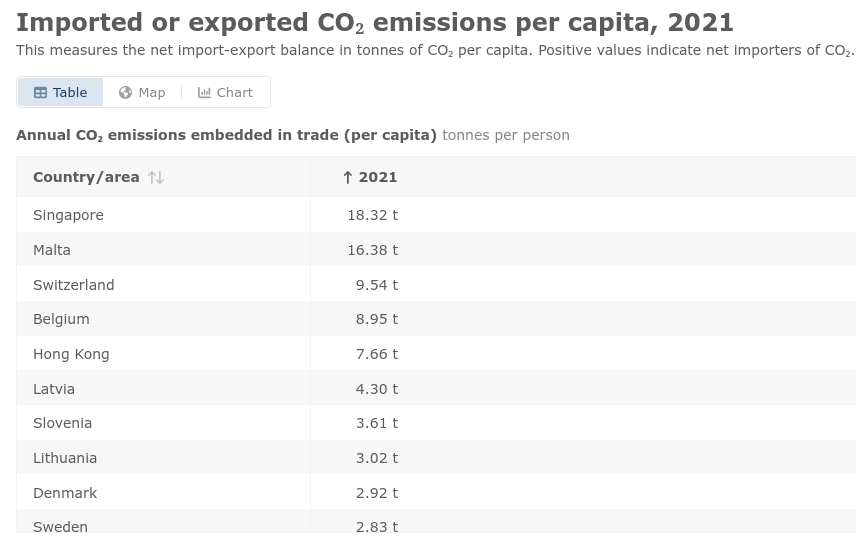Click the table grid icon
The width and height of the screenshot is (856, 543).
coord(41,93)
